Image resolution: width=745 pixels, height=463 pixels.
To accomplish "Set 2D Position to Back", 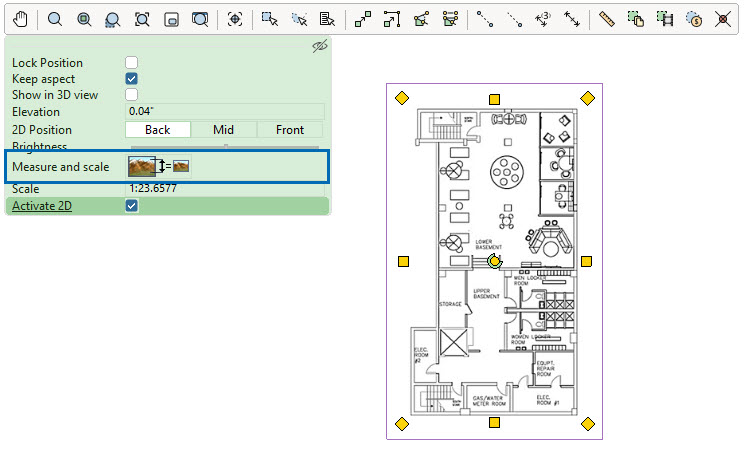I will [158, 130].
